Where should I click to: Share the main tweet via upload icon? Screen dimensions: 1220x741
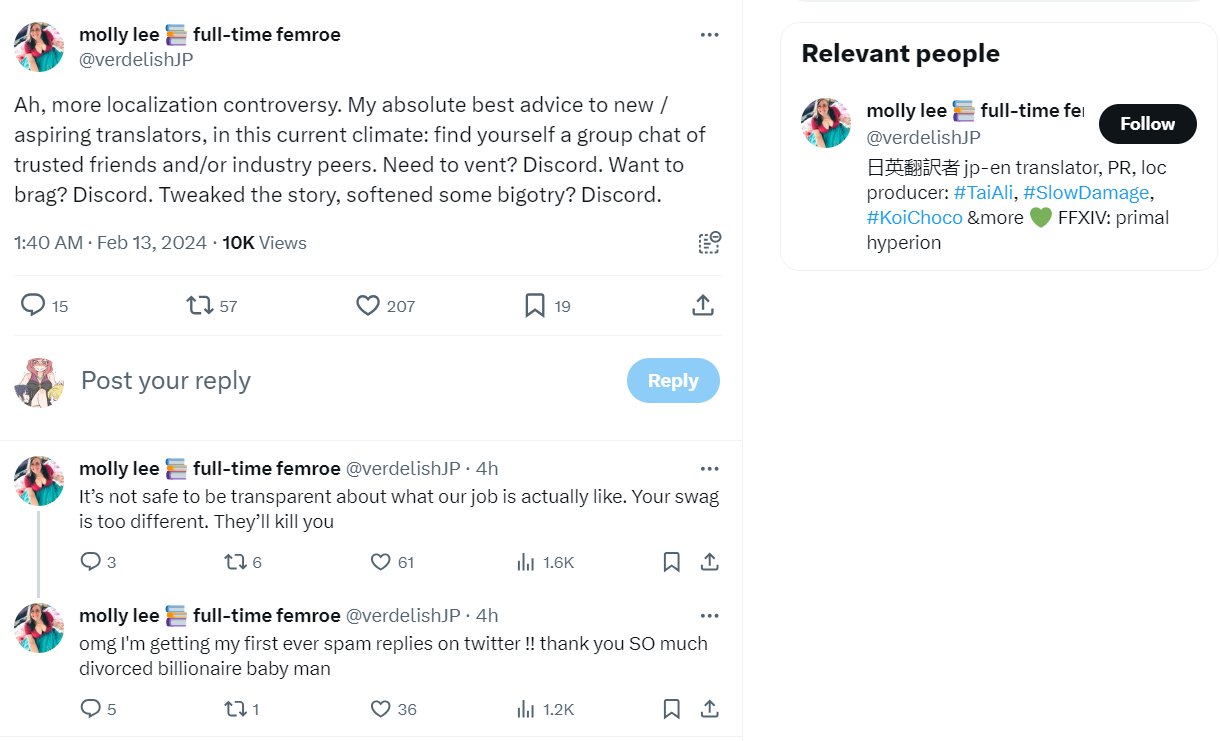(702, 305)
